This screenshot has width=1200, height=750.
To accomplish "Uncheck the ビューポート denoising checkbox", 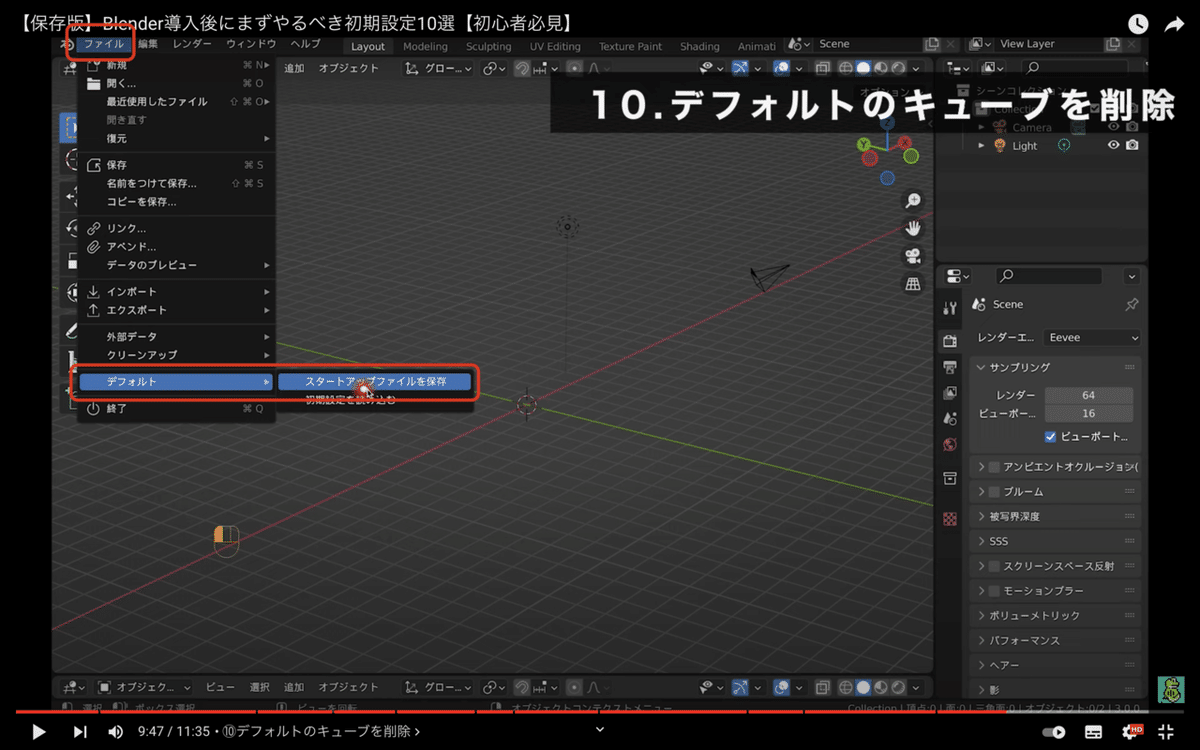I will (1050, 437).
